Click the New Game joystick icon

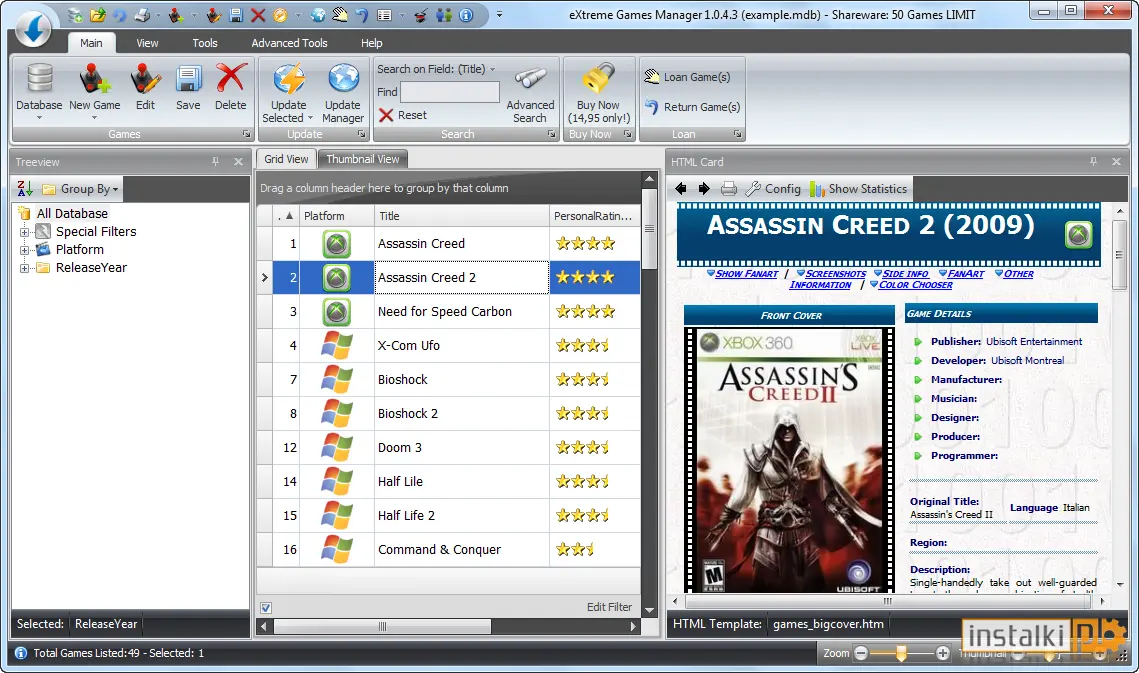[94, 78]
